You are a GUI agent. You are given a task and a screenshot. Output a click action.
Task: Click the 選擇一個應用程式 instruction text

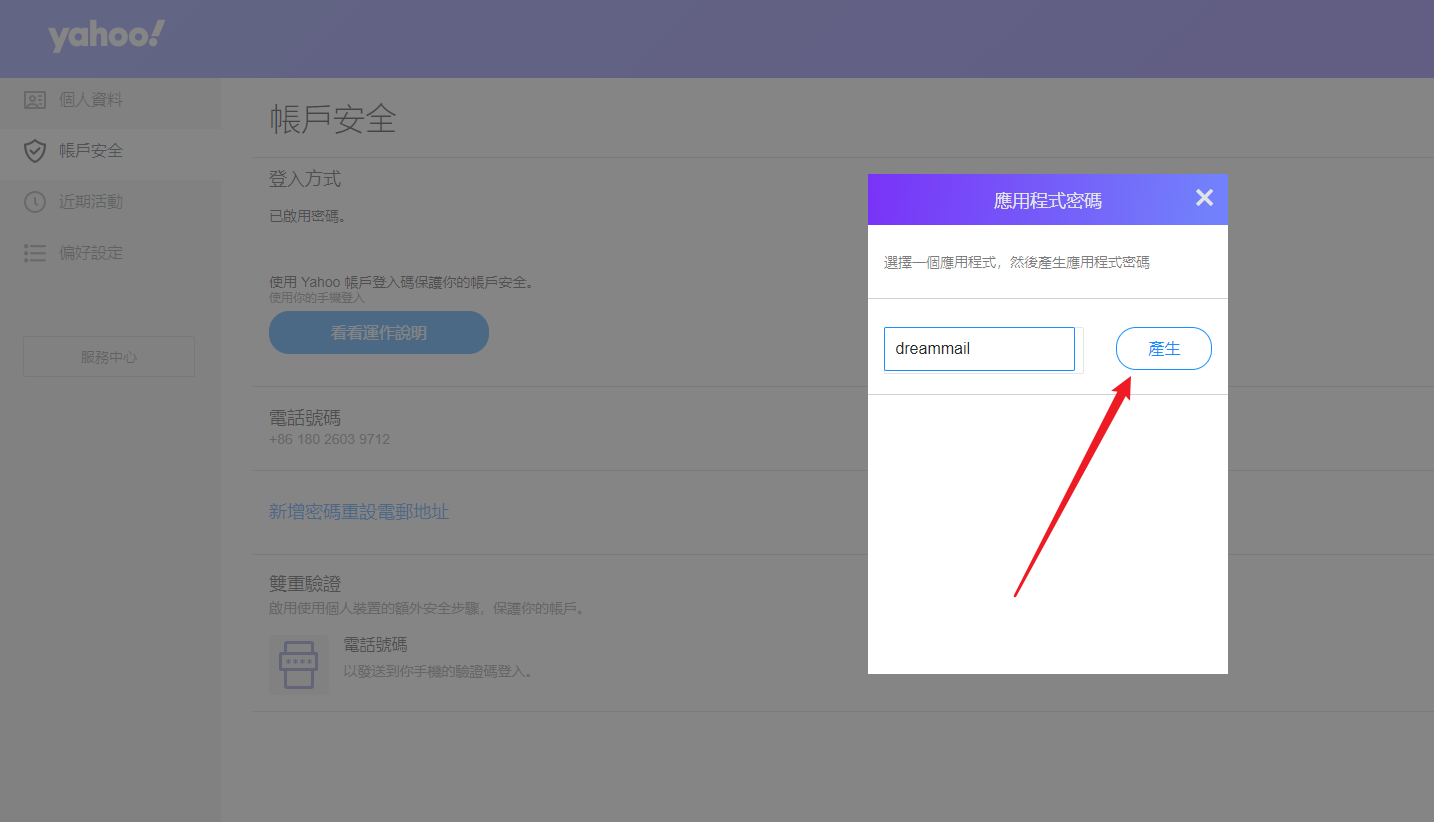1017,262
